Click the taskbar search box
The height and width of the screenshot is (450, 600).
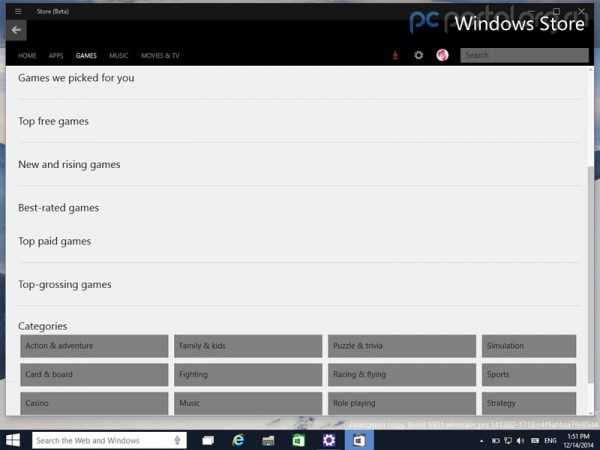[x=109, y=440]
